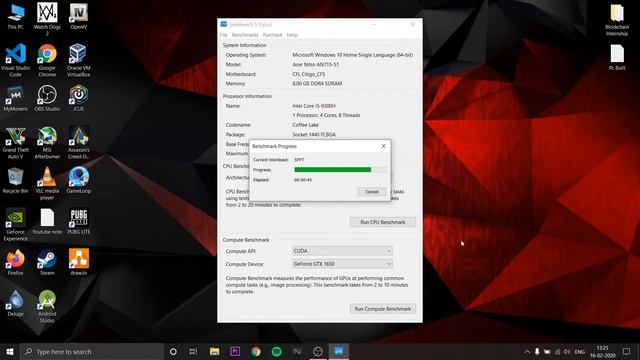Screen dimensions: 640x360
Task: Open File Explorer from taskbar
Action: pos(214,351)
